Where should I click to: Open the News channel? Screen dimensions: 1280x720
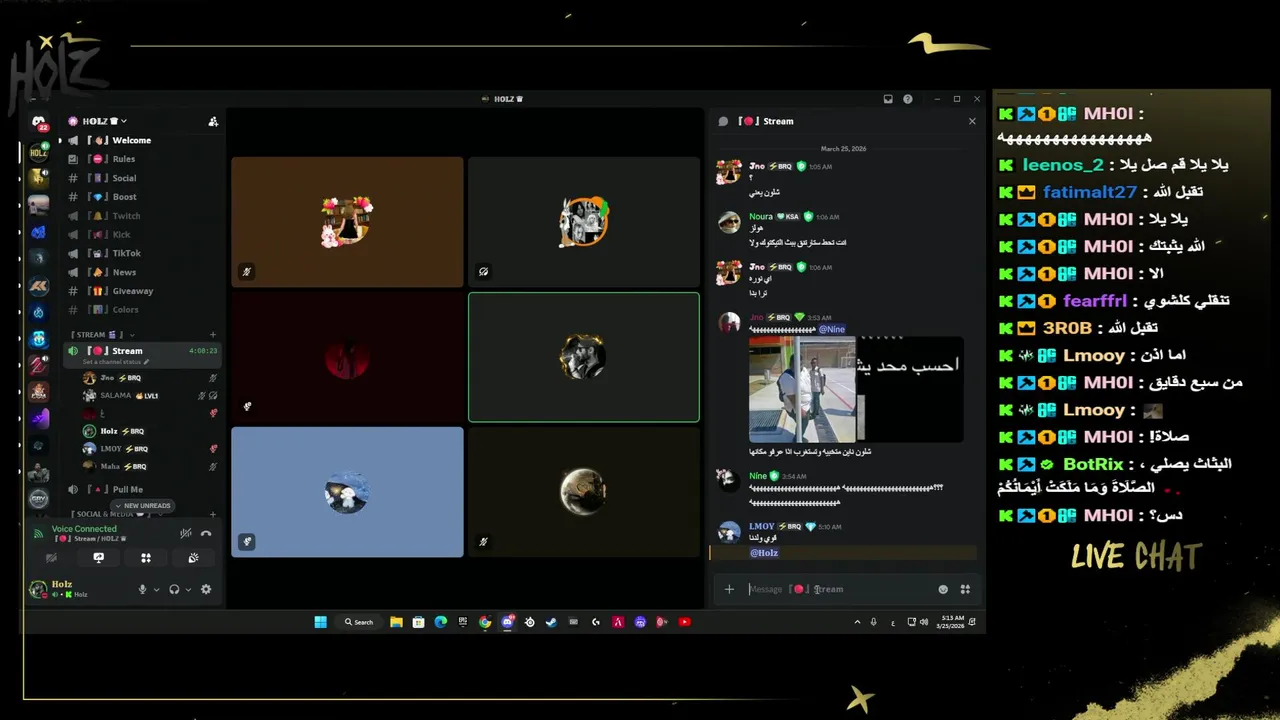142,272
